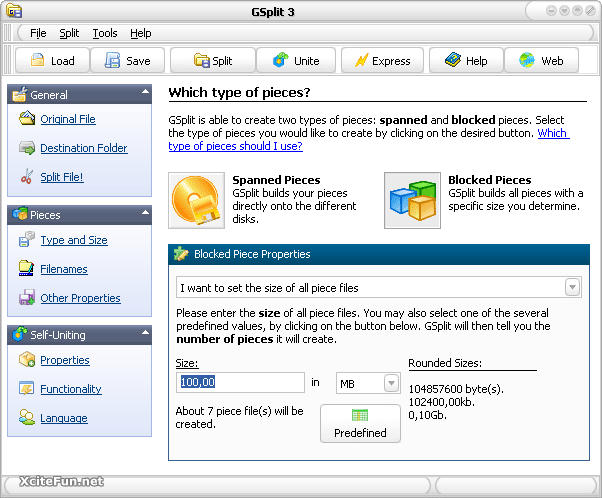This screenshot has height=498, width=602.
Task: Open the Self-Uniting Properties link
Action: [65, 360]
